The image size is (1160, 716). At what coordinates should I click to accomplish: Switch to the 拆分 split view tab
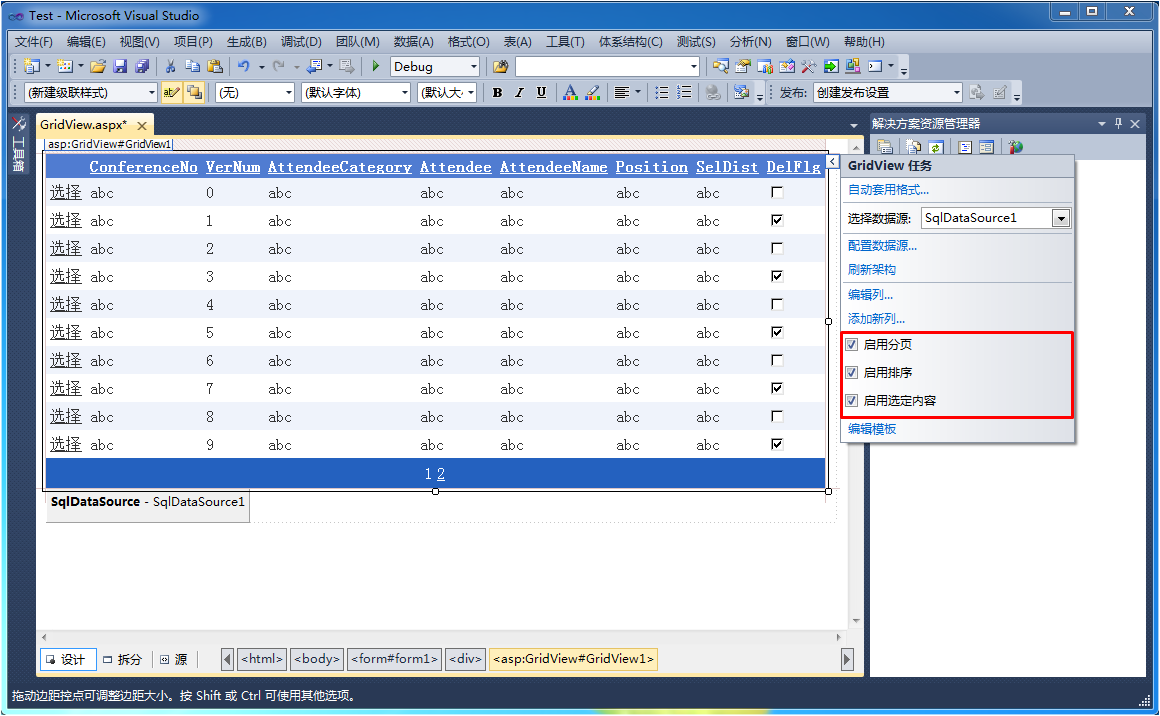point(123,659)
